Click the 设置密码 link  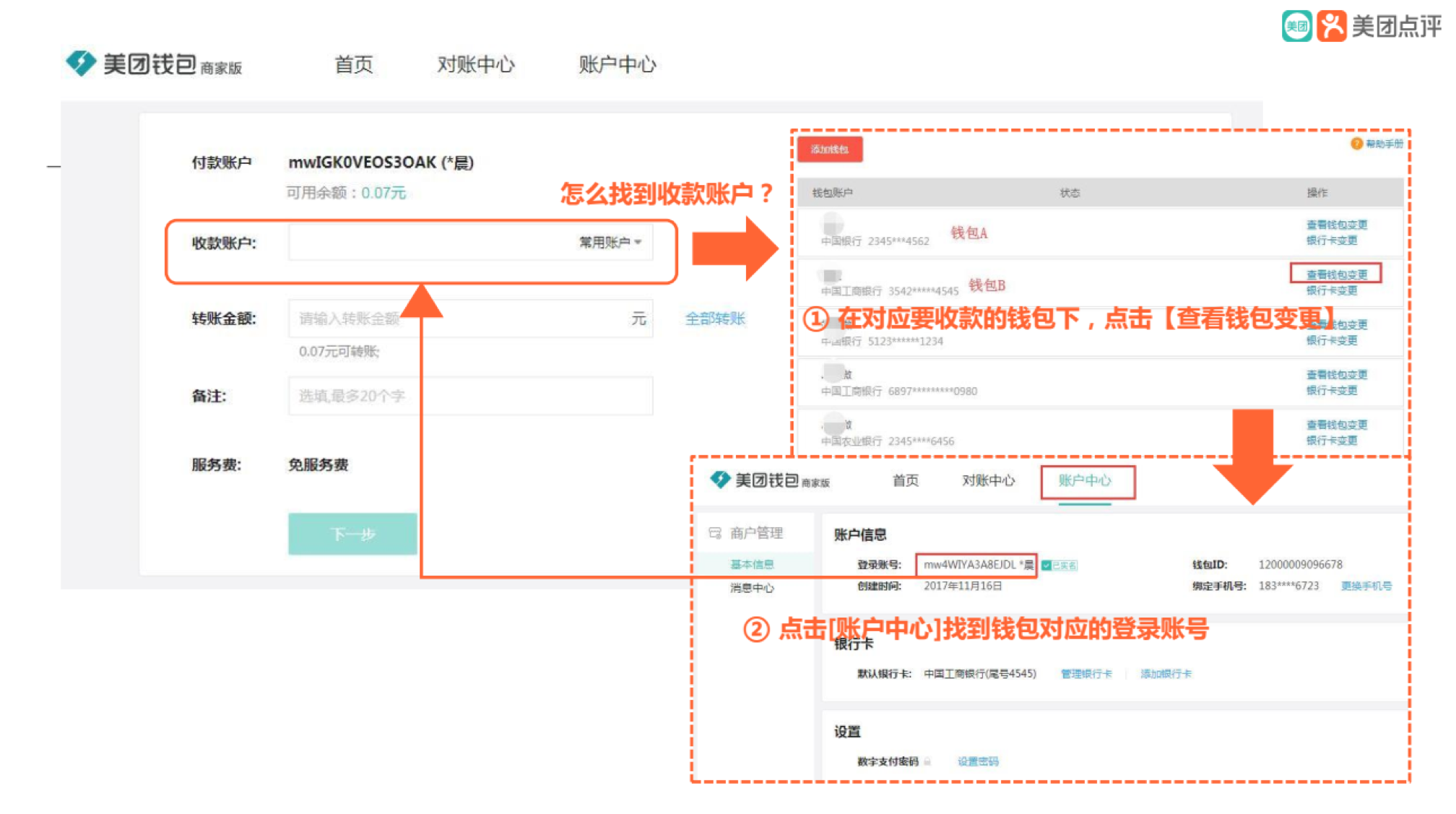978,761
